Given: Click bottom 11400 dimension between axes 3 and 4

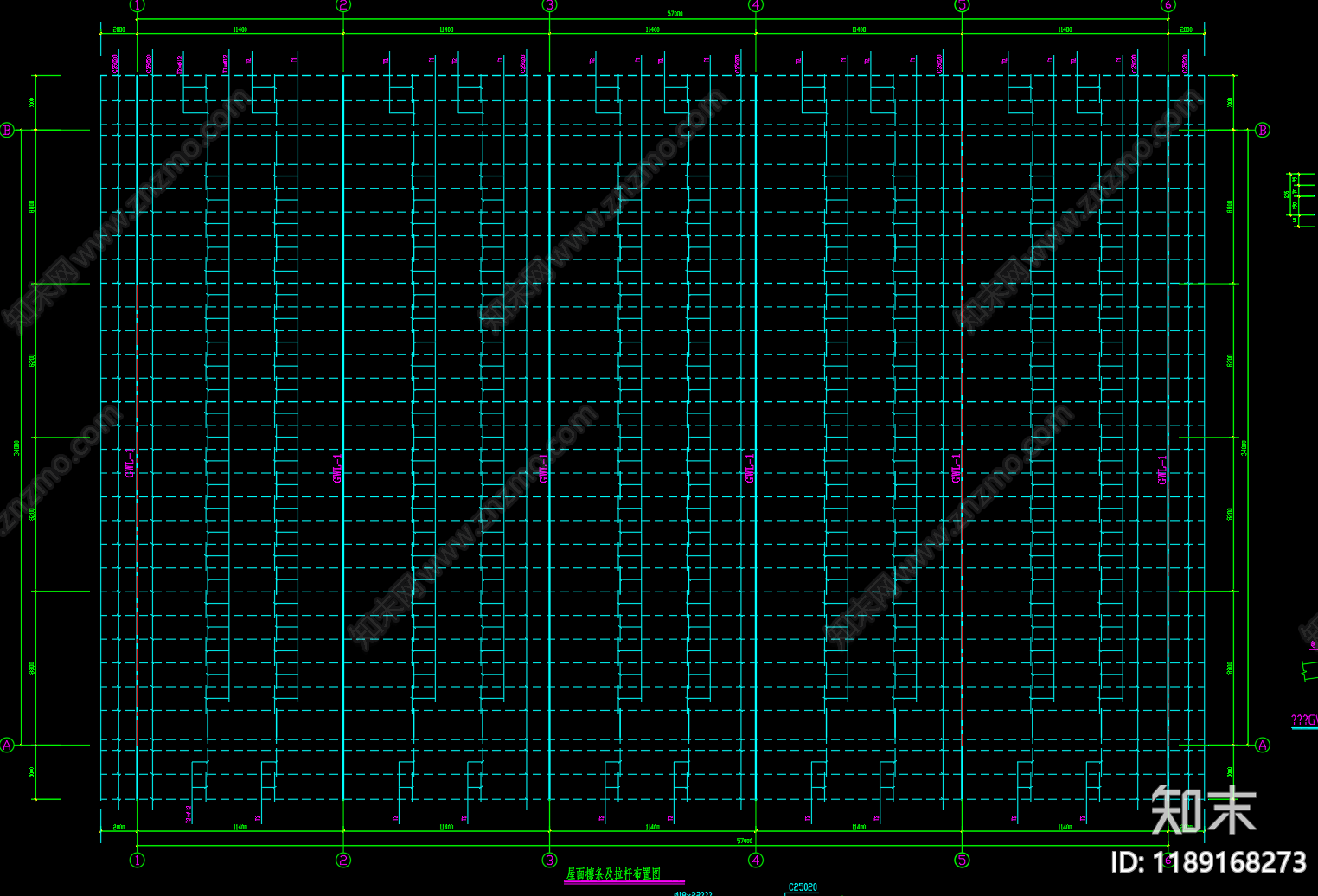Looking at the screenshot, I should 652,828.
